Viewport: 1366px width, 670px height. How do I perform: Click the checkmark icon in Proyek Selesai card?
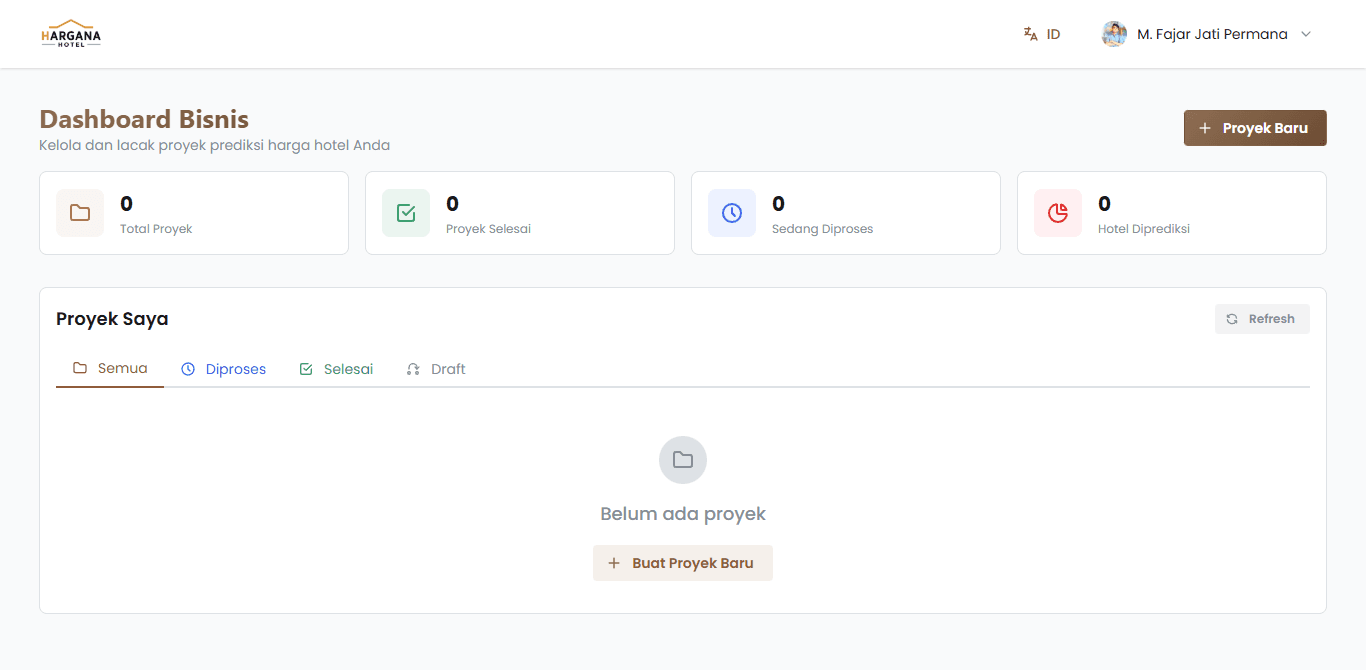point(406,213)
